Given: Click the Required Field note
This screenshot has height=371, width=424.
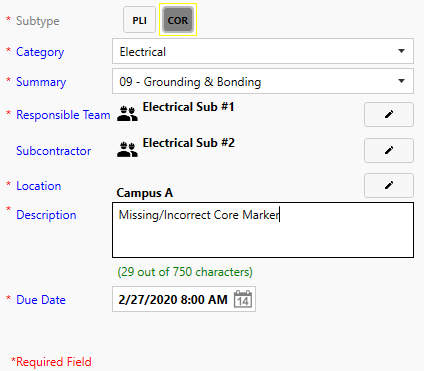Looking at the screenshot, I should [x=51, y=362].
